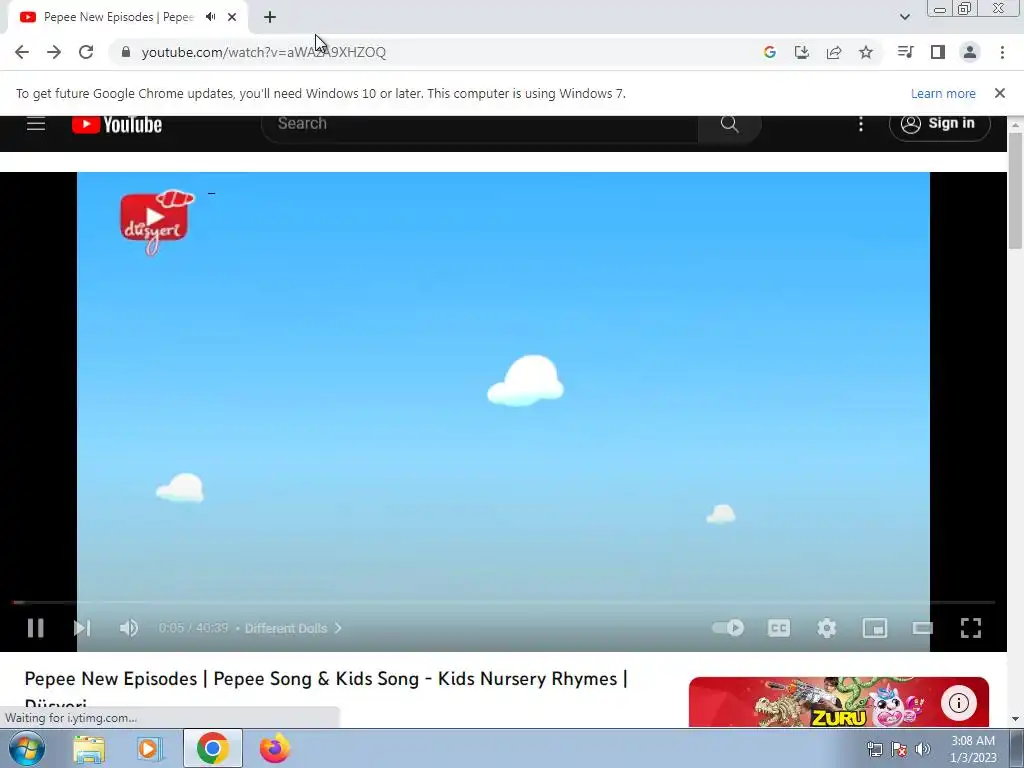Viewport: 1024px width, 768px height.
Task: Open a new browser tab
Action: point(270,17)
